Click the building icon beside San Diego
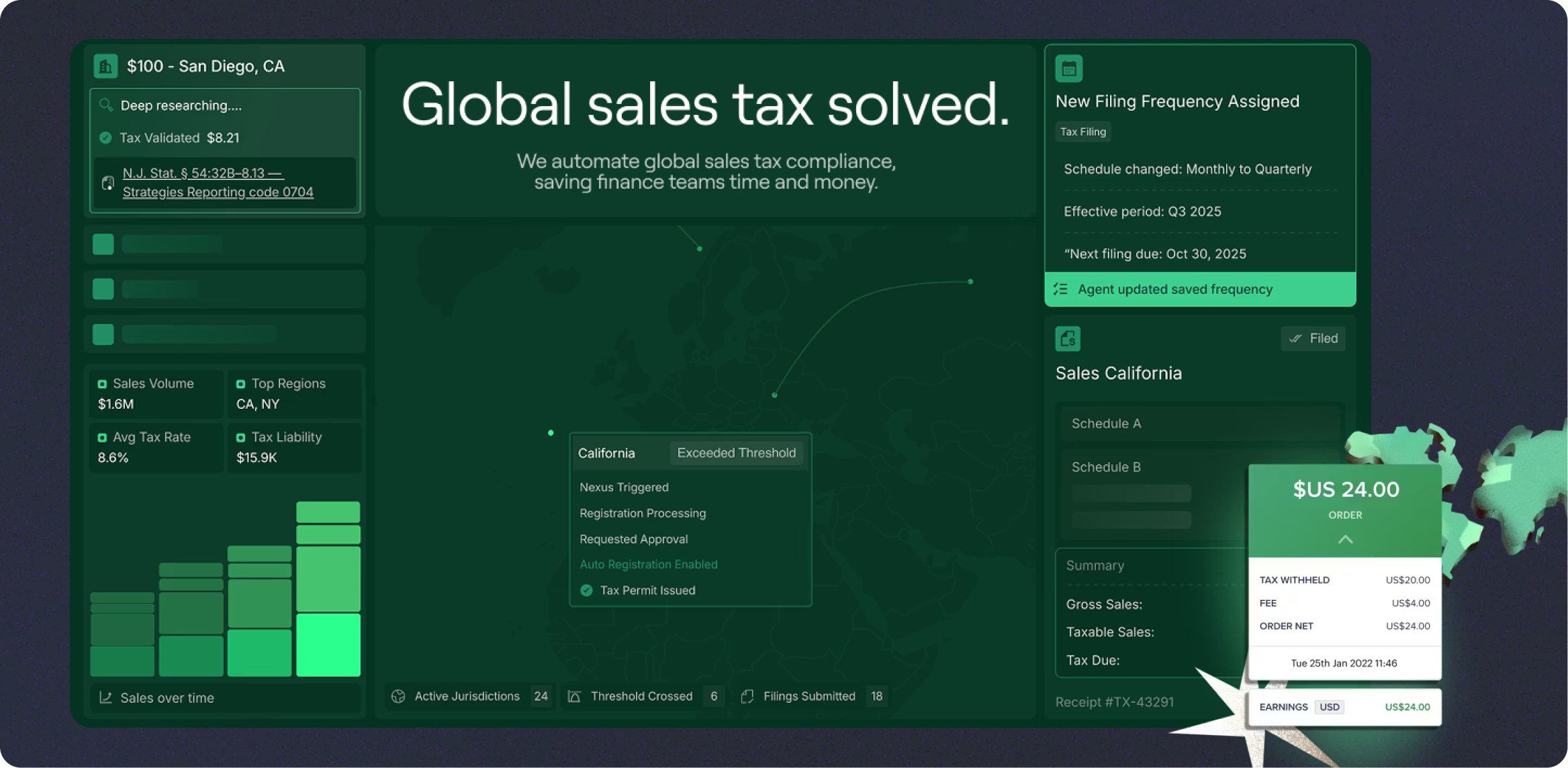This screenshot has height=768, width=1568. [x=105, y=66]
